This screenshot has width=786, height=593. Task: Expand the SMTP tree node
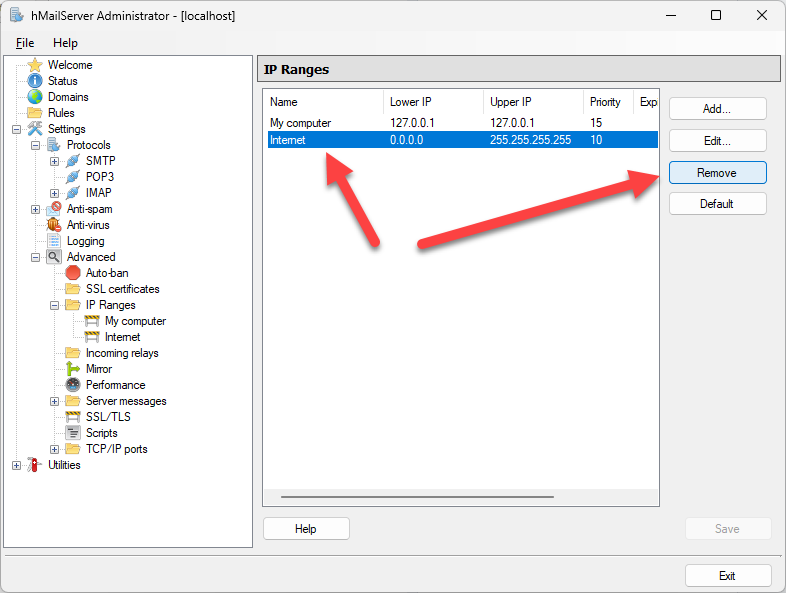[55, 161]
